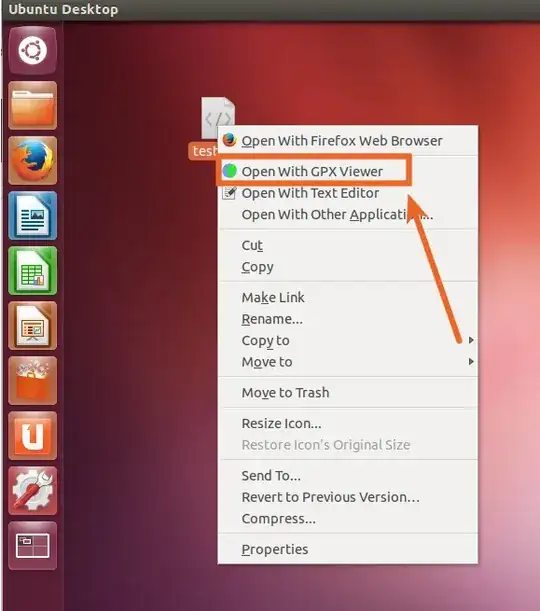
Task: Expand the Move to submenu arrow
Action: 471,362
